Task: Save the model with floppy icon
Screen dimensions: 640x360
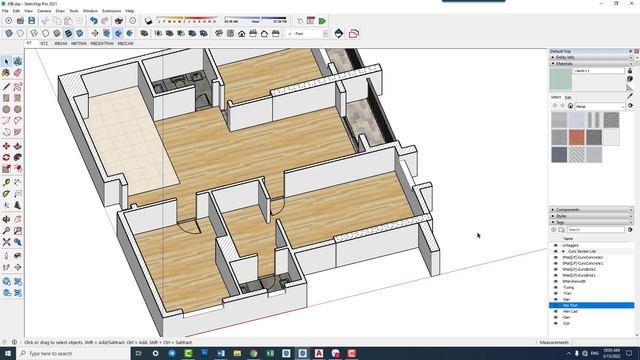Action: (31, 21)
